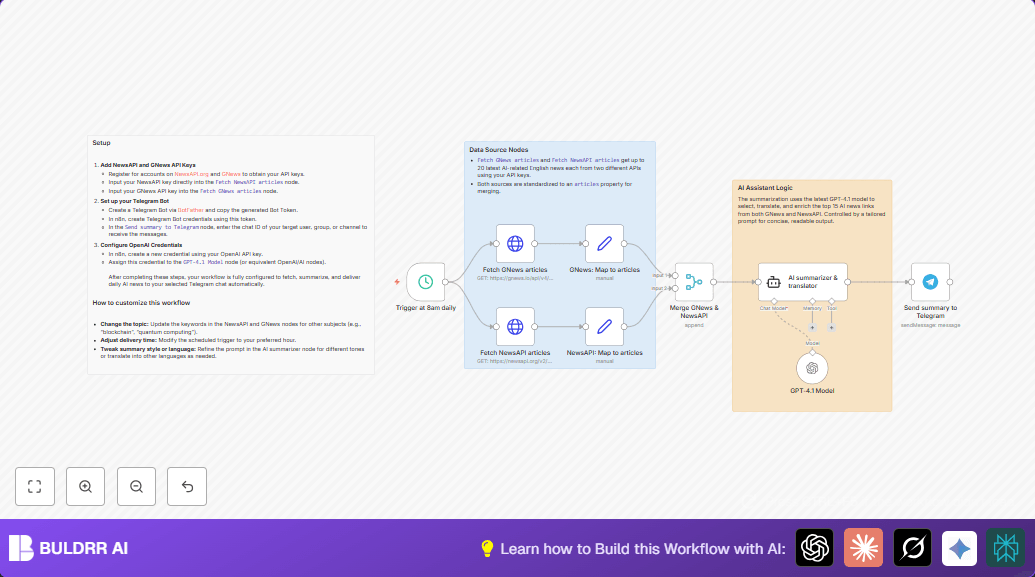This screenshot has height=577, width=1035.
Task: Open the GPT-4.1 Model OpenAI node
Action: [812, 368]
